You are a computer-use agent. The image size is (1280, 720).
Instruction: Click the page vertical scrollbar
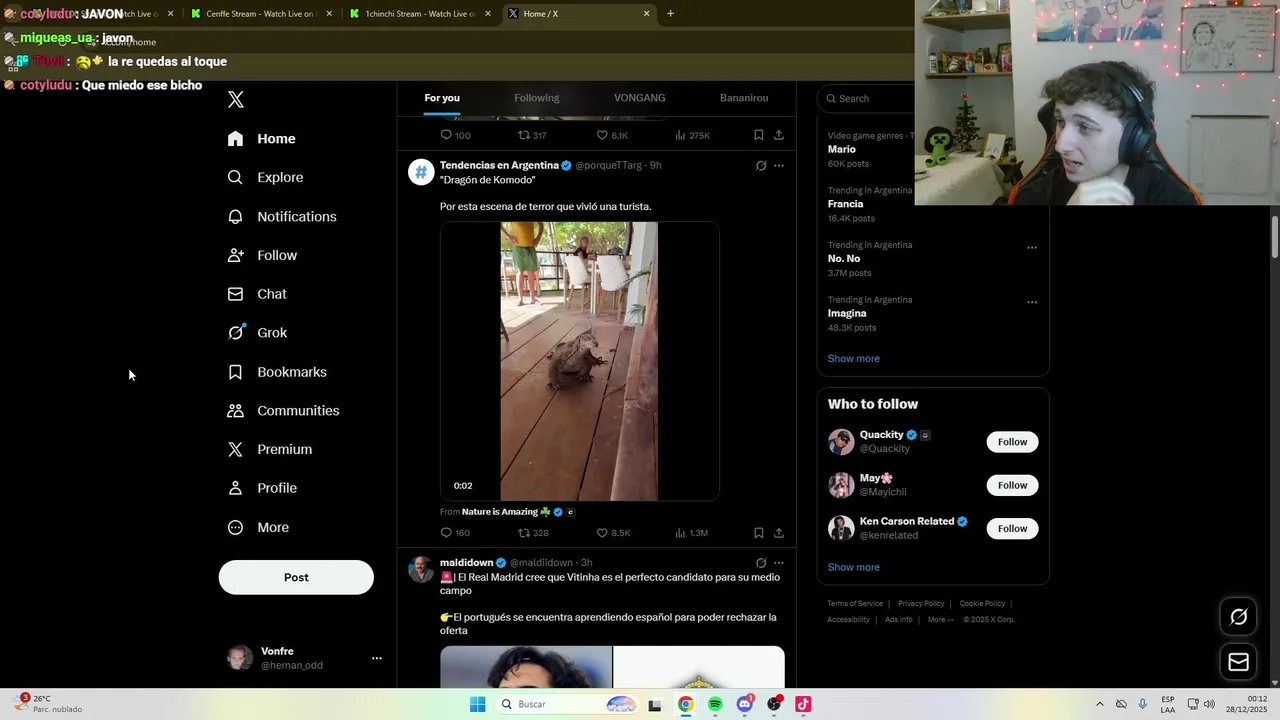(1275, 237)
